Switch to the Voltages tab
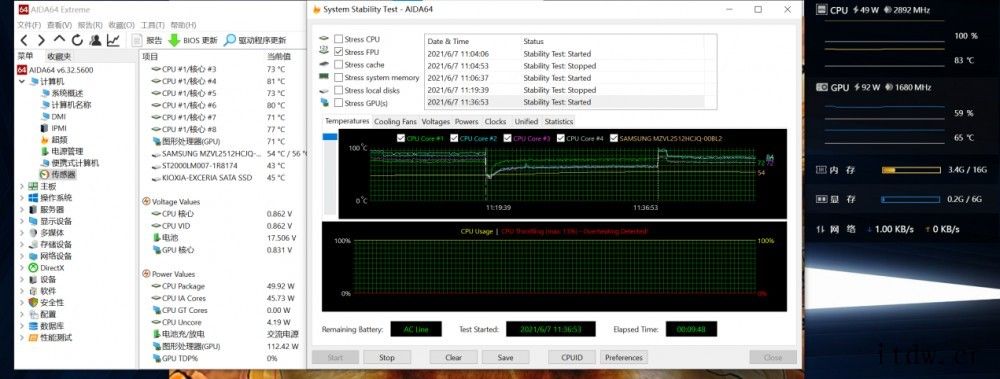This screenshot has width=1000, height=379. [x=436, y=121]
